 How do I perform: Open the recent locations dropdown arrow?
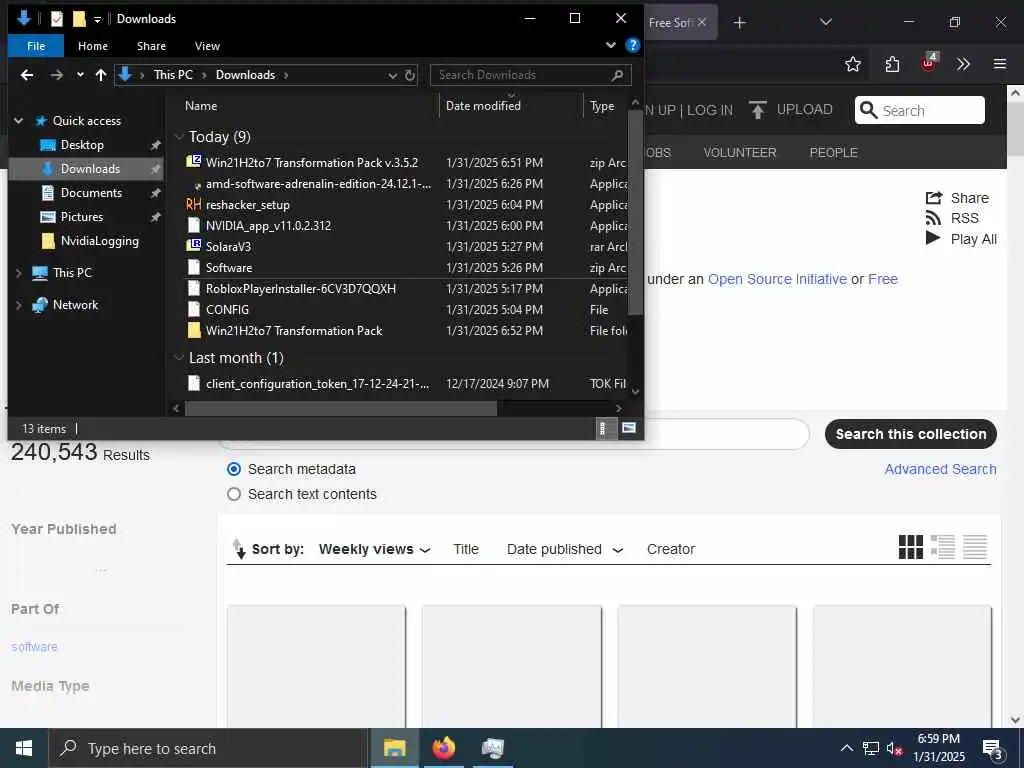point(80,75)
